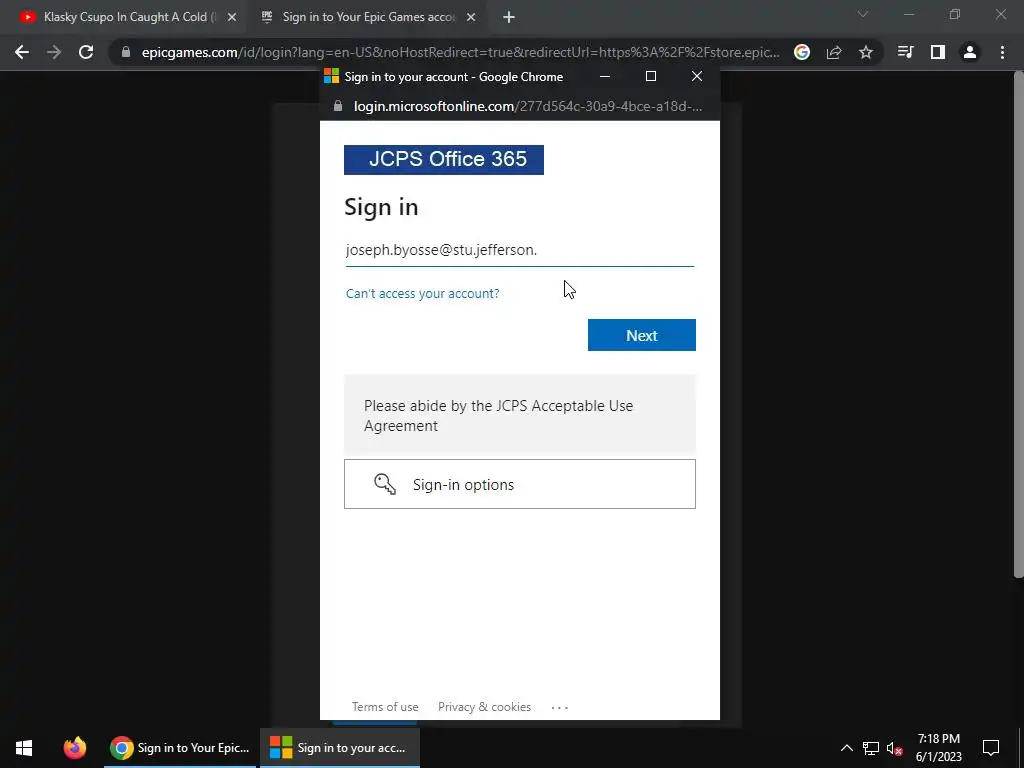Expand the tab search chevron in the title bar
The image size is (1024, 768).
click(863, 14)
